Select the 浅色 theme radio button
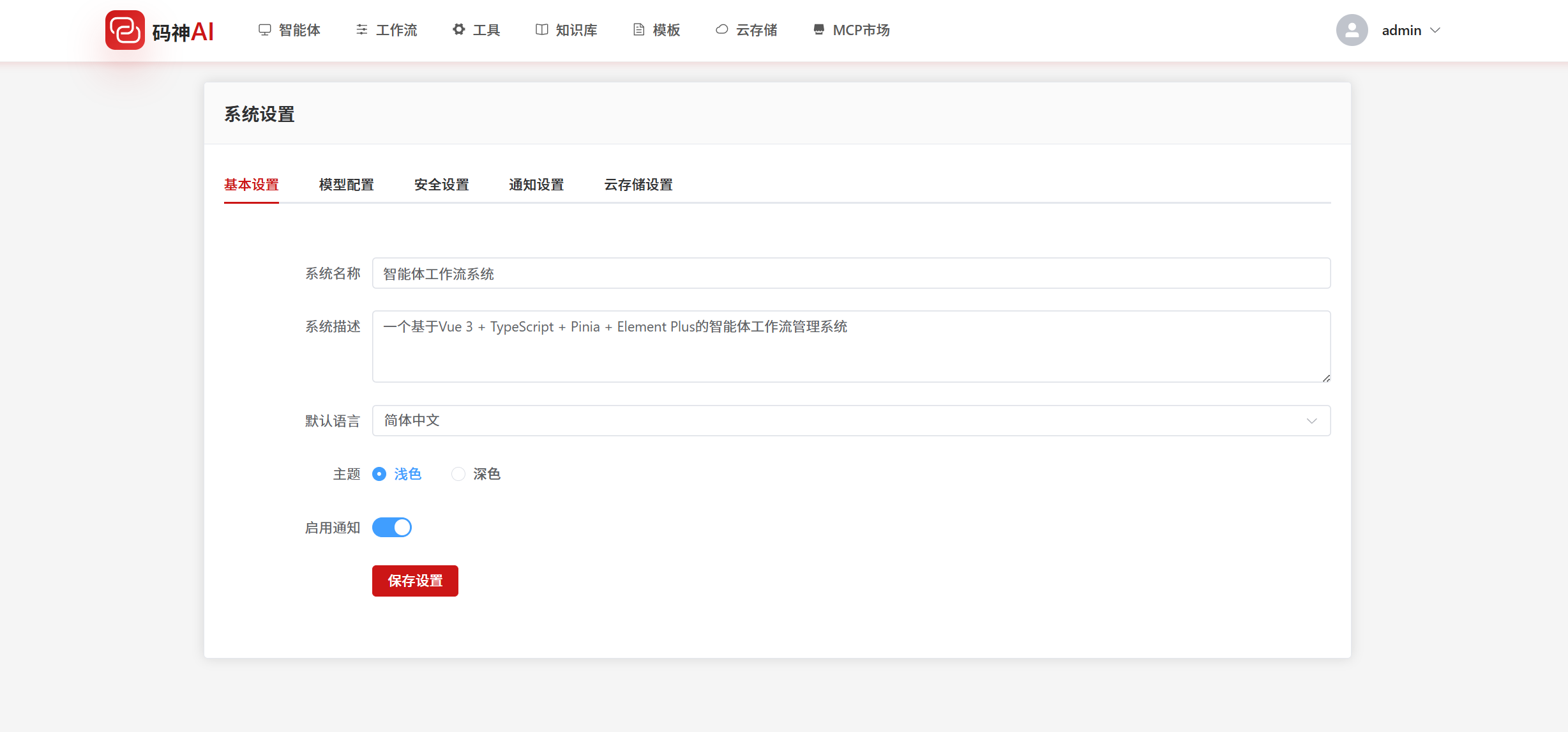 click(379, 474)
